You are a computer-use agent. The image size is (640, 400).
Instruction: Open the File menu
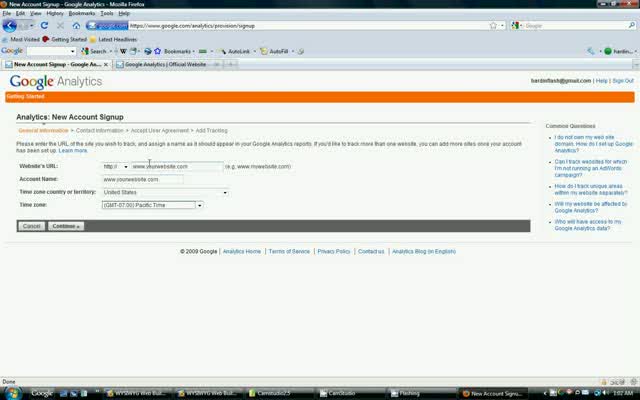click(x=7, y=13)
